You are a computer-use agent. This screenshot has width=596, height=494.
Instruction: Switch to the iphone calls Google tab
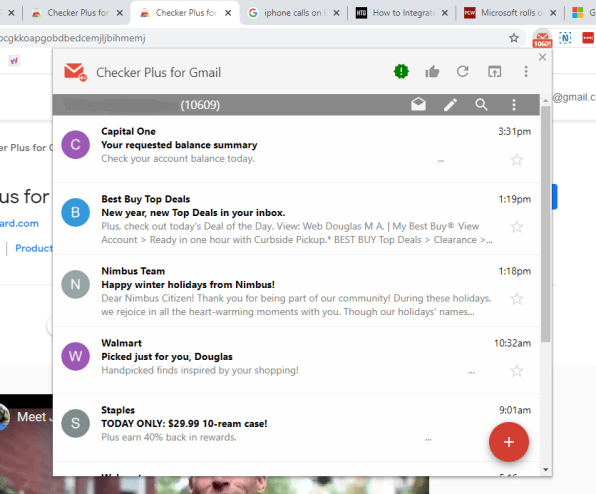coord(293,13)
